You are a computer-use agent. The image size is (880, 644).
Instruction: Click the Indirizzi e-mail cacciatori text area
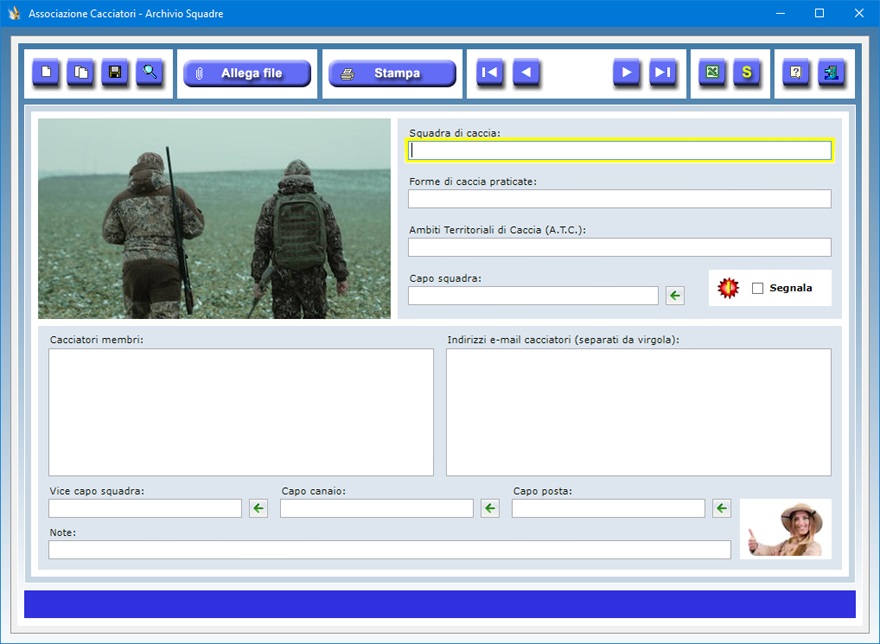(639, 412)
